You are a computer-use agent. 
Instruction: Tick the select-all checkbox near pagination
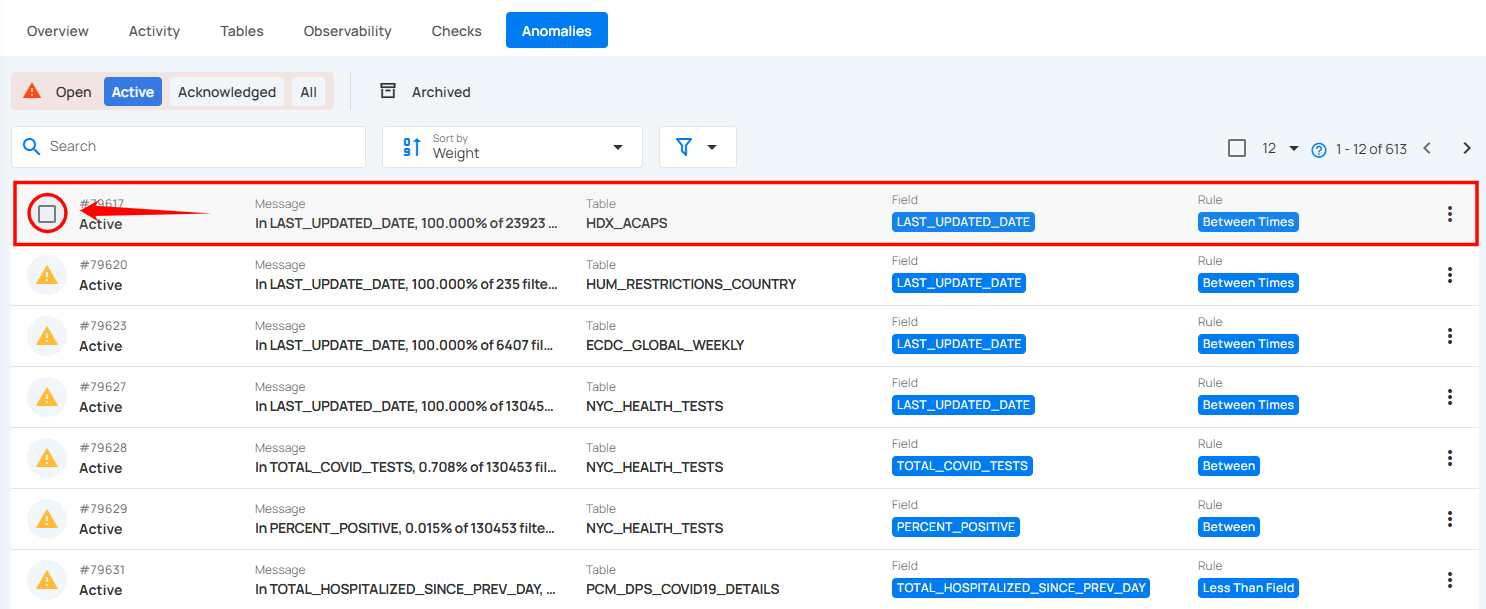coord(1237,148)
